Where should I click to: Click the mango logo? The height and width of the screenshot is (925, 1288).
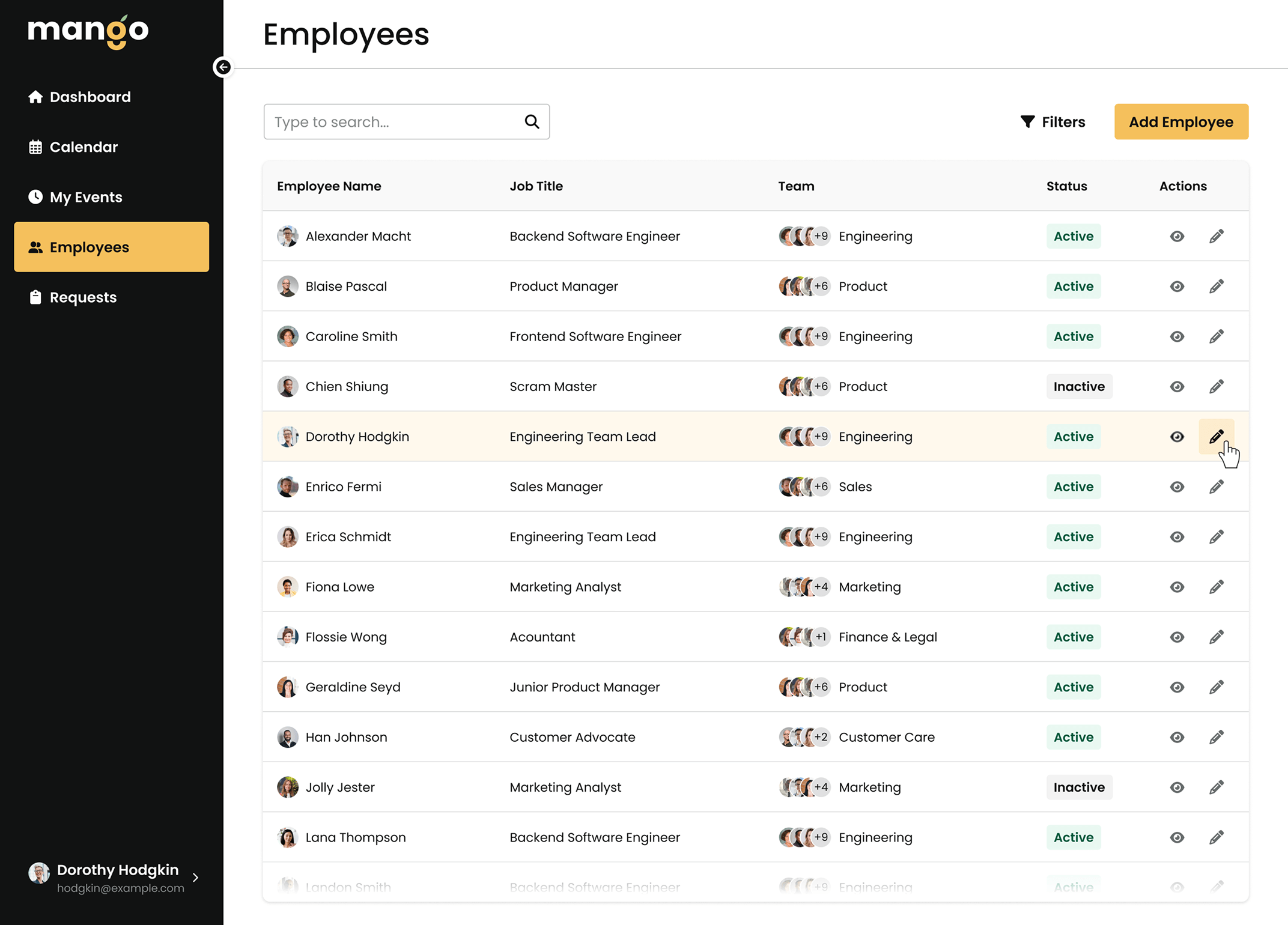tap(88, 31)
